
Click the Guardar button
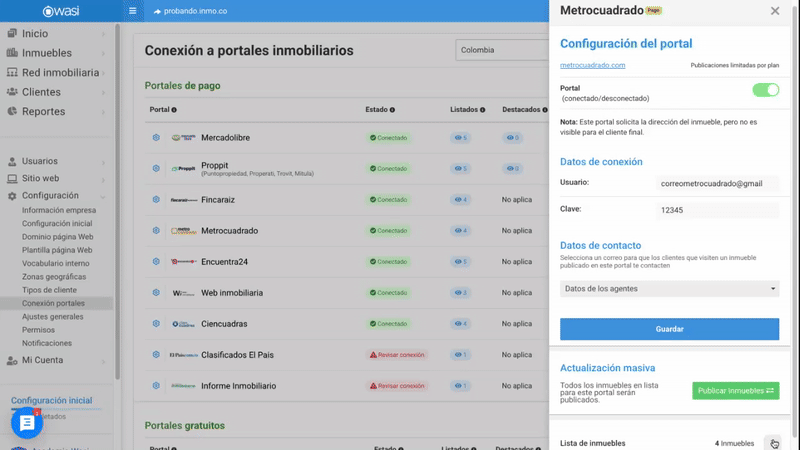[x=669, y=329]
